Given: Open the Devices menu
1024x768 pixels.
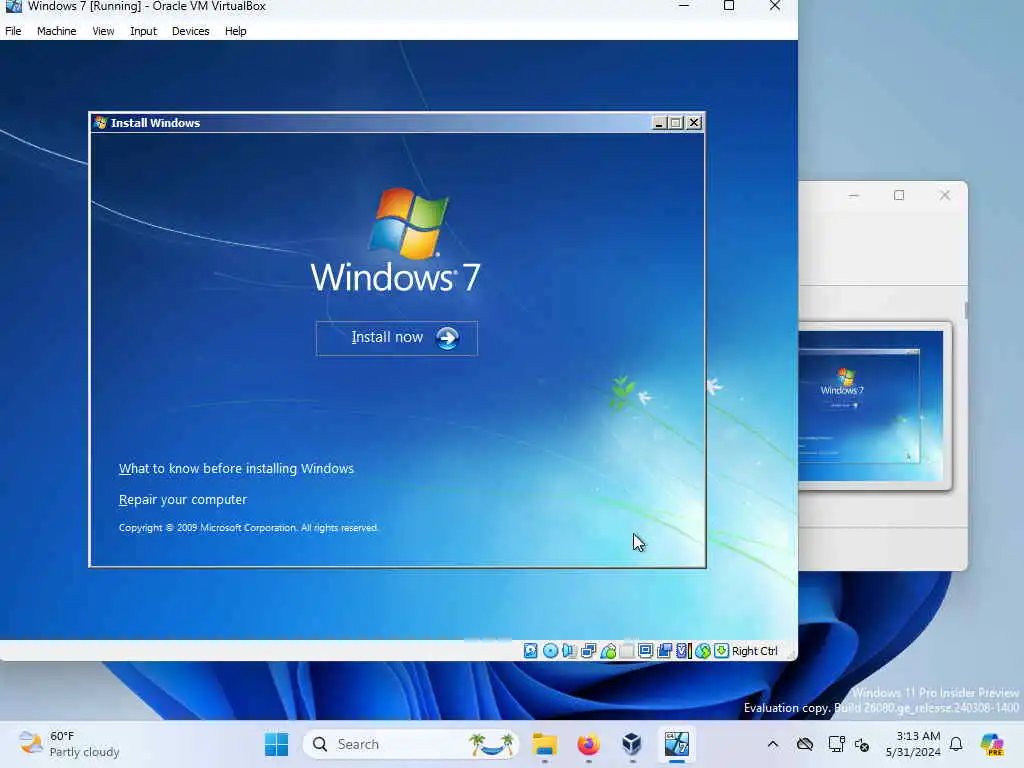Looking at the screenshot, I should click(190, 31).
